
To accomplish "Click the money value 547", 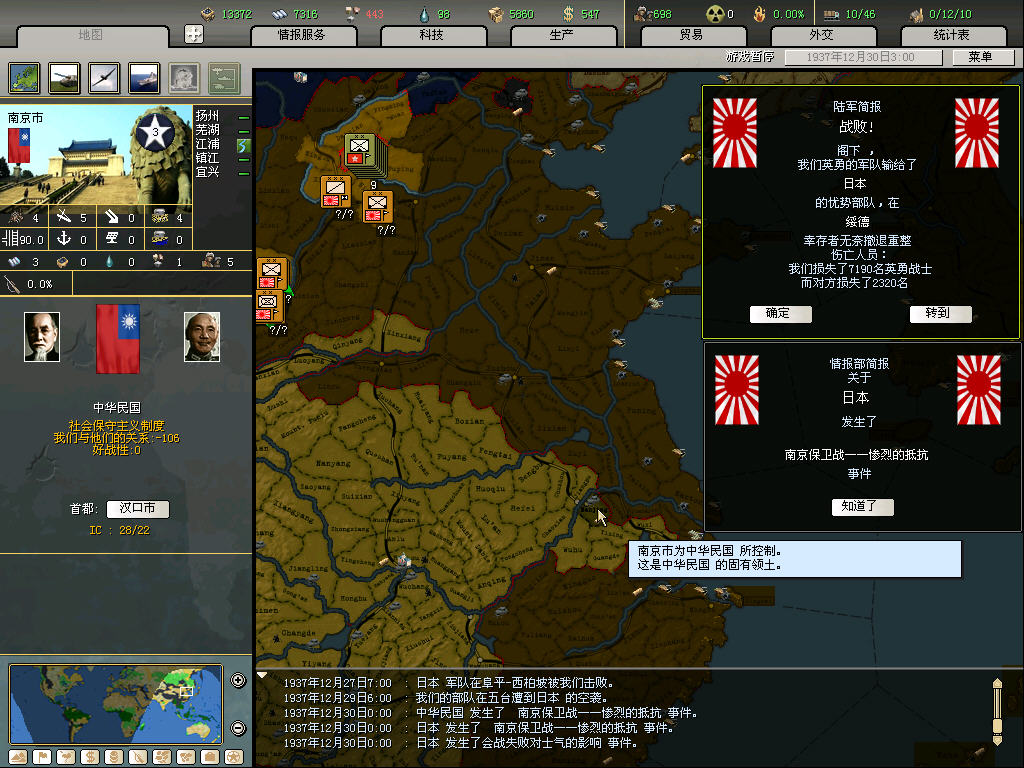I will (590, 14).
